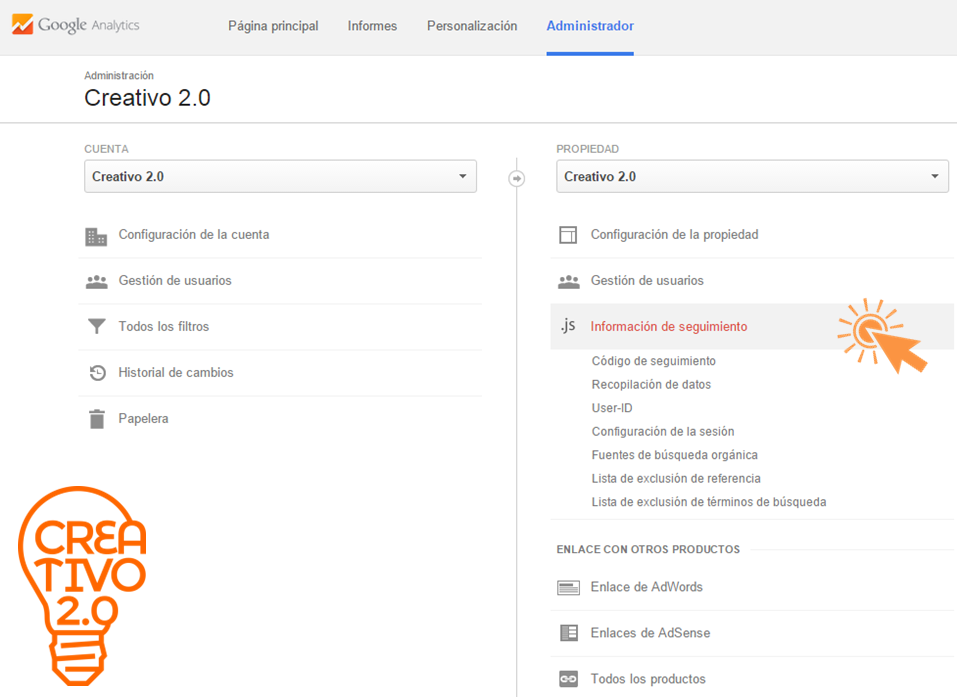Open Configuración de la propiedad

tap(674, 234)
